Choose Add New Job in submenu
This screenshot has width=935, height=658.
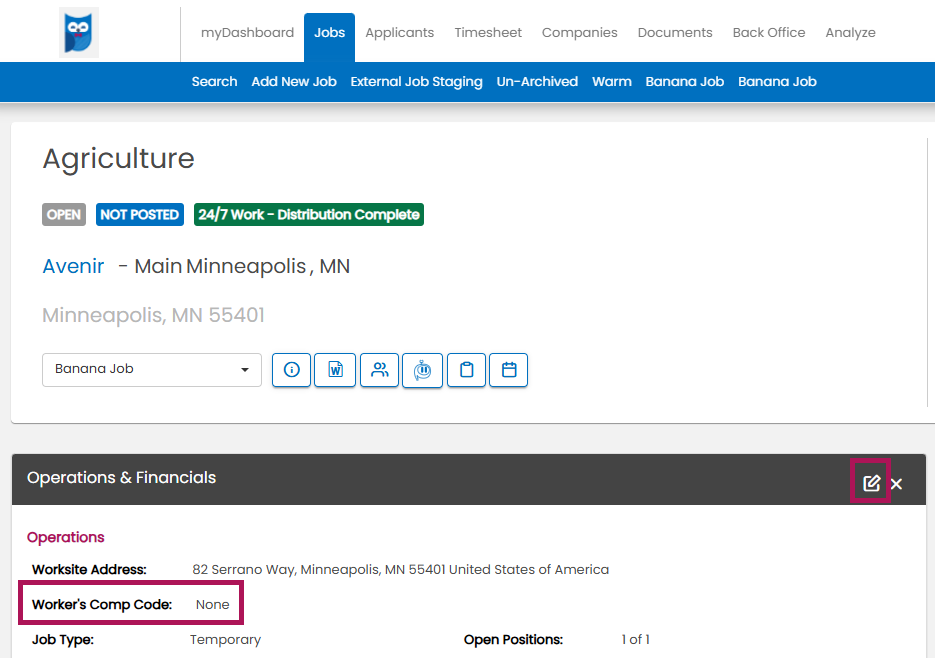pos(294,82)
